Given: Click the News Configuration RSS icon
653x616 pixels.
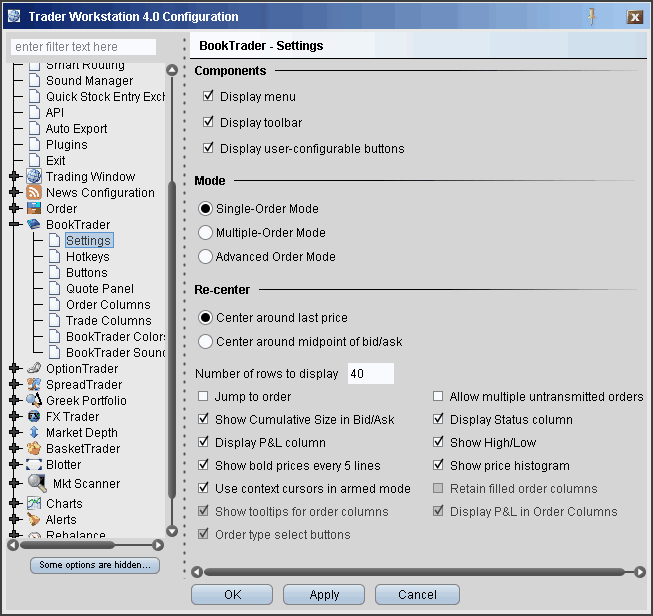Looking at the screenshot, I should [x=34, y=192].
